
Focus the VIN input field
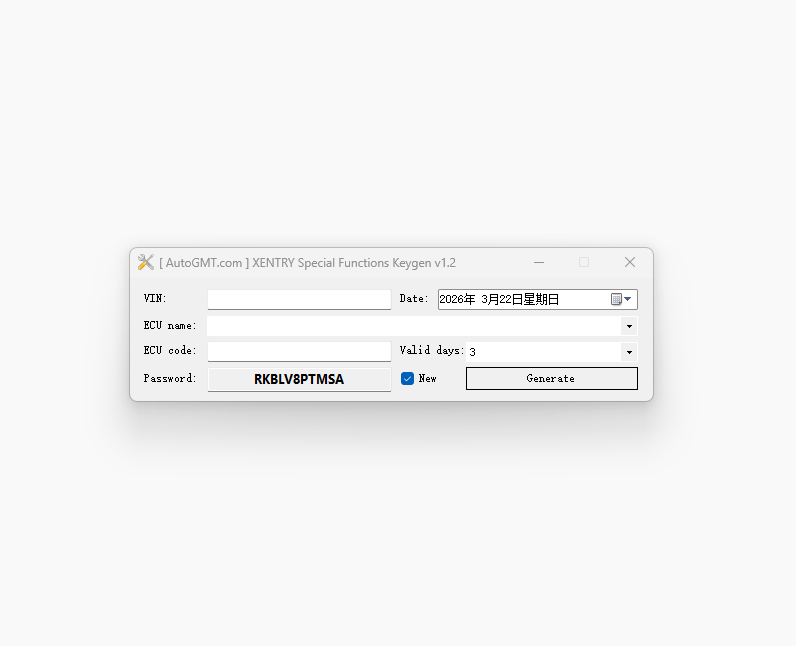pos(299,299)
